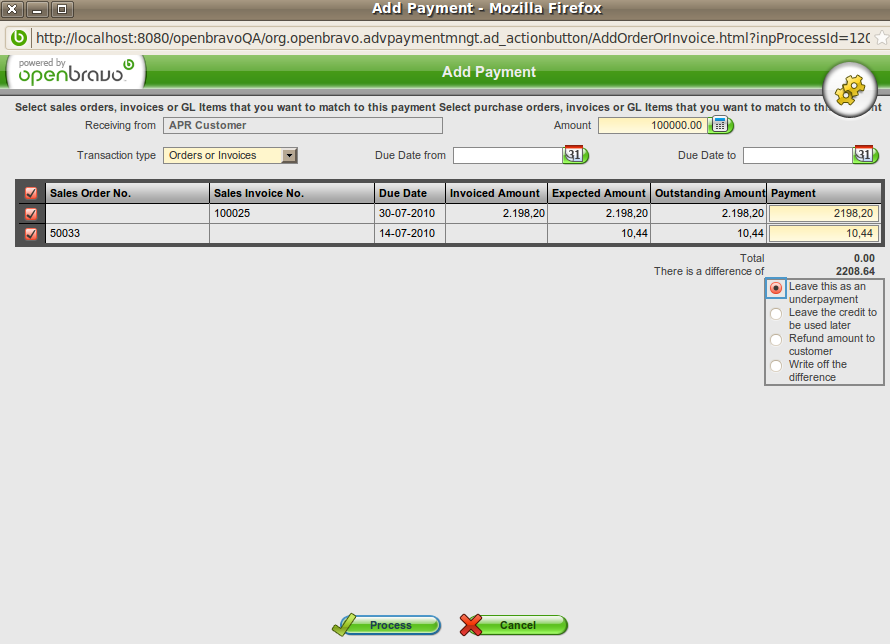Select Refund amount to customer option
Viewport: 890px width, 644px height.
point(776,340)
